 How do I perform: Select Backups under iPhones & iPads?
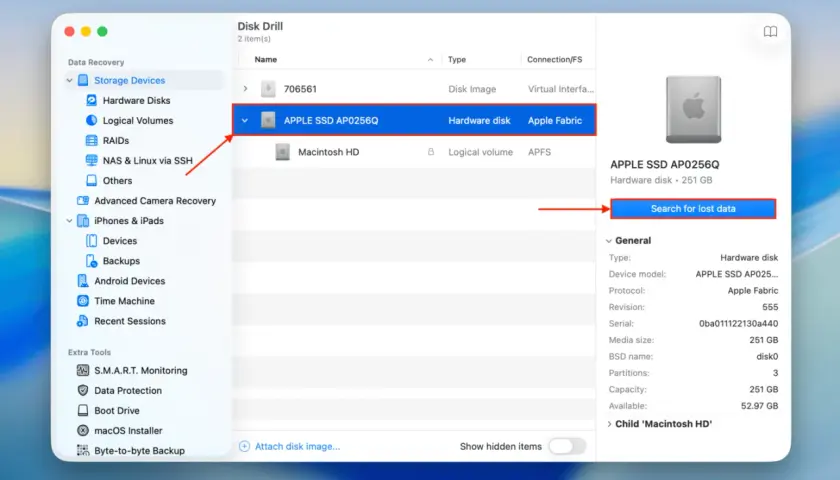pyautogui.click(x=121, y=261)
